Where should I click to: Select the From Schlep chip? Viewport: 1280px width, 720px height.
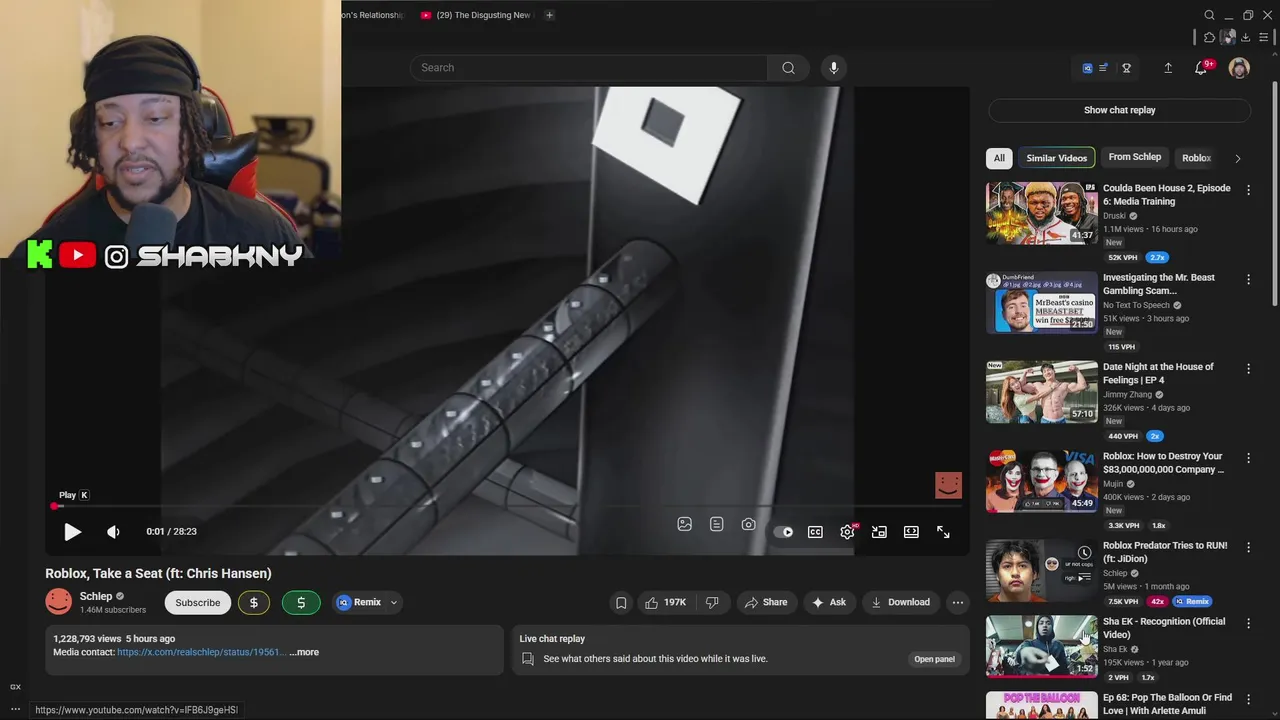pos(1135,157)
